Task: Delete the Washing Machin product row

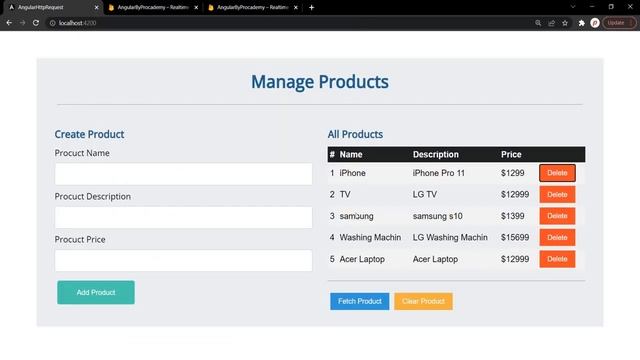Action: pos(557,238)
